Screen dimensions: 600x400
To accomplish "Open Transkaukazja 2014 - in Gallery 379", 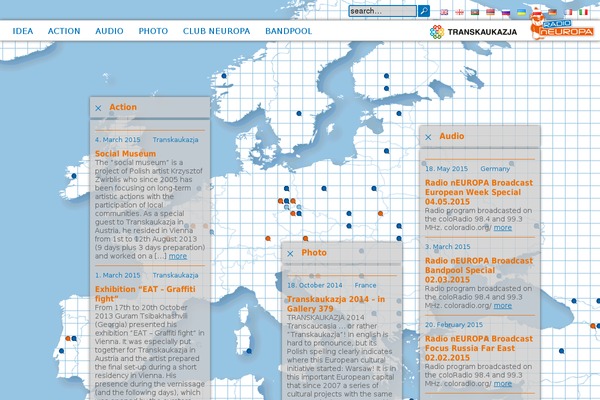I will 336,304.
